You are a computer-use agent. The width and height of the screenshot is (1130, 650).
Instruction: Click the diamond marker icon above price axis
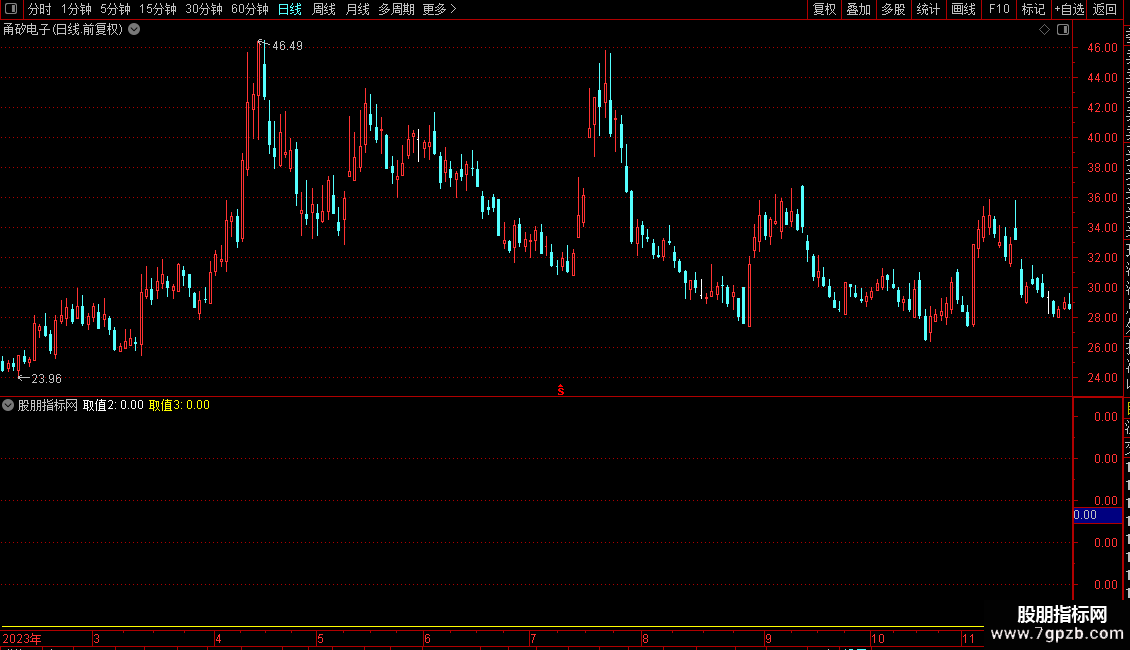click(1044, 30)
